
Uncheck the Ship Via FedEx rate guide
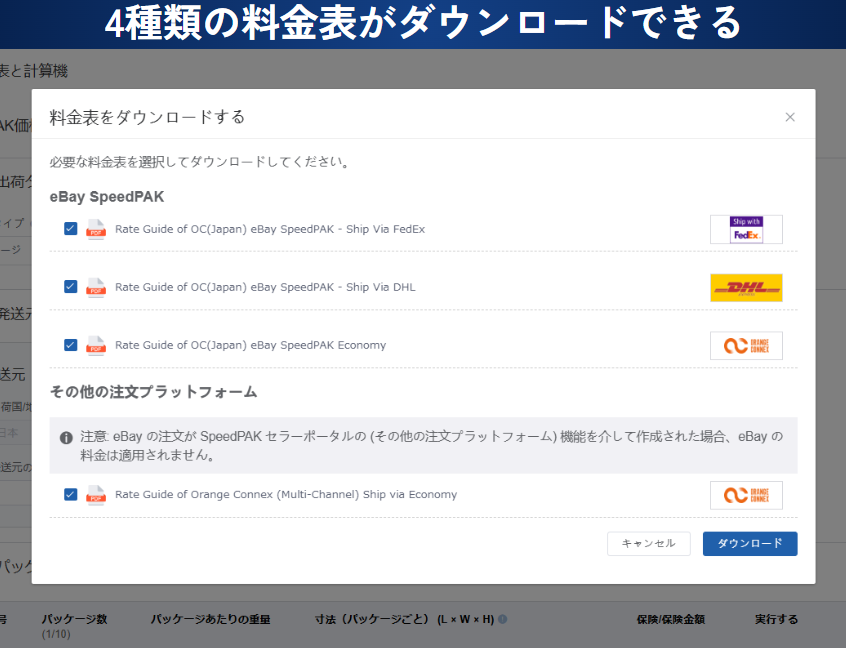click(70, 228)
